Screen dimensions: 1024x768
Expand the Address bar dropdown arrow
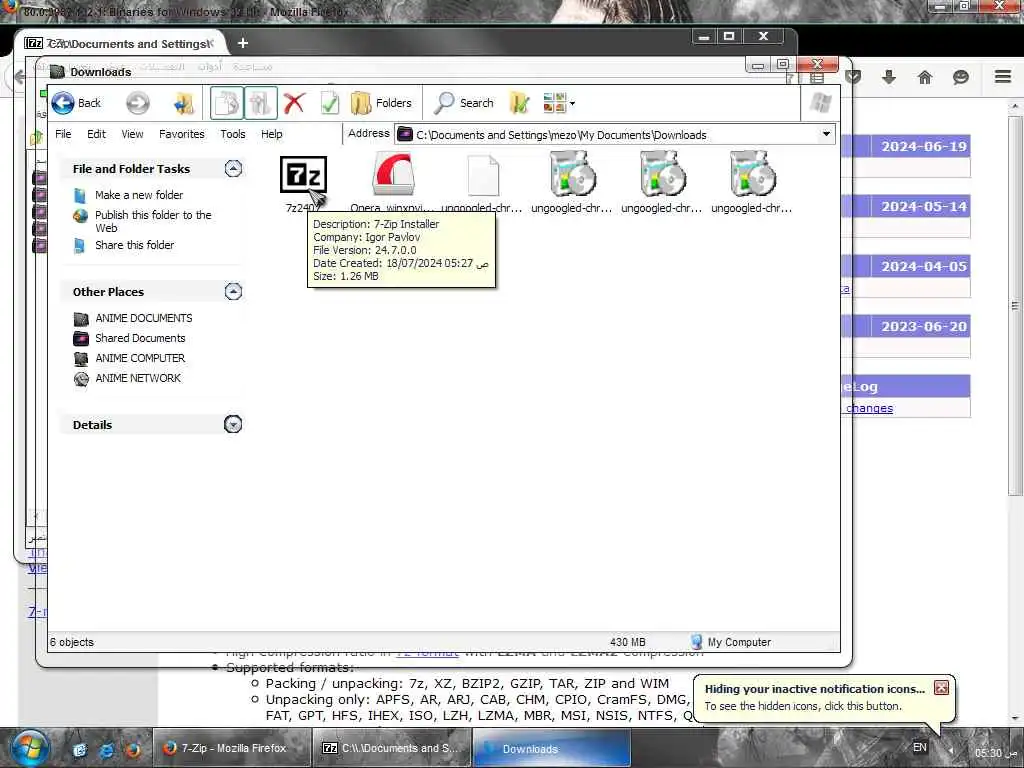click(x=826, y=135)
